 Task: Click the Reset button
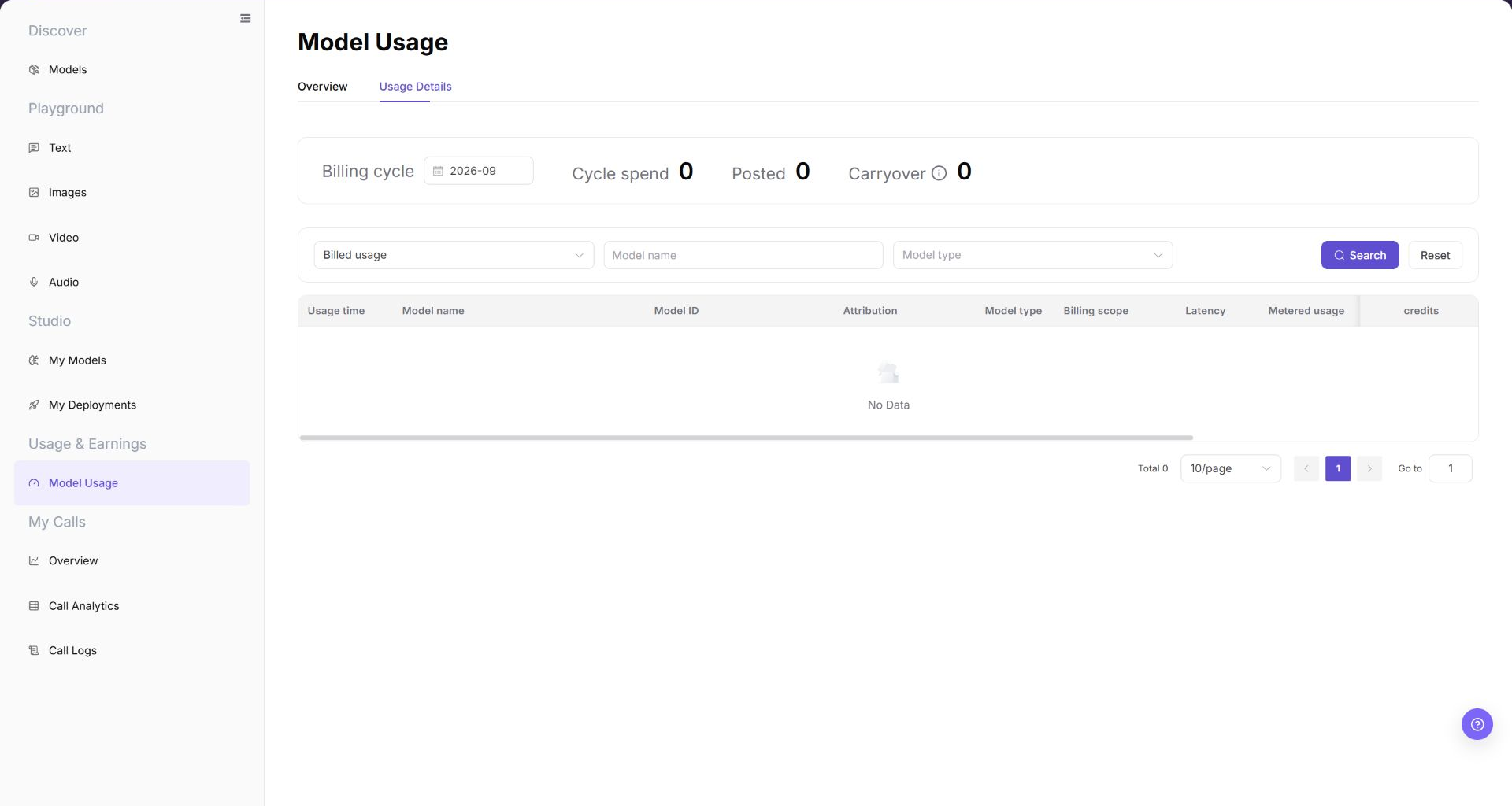[x=1435, y=255]
